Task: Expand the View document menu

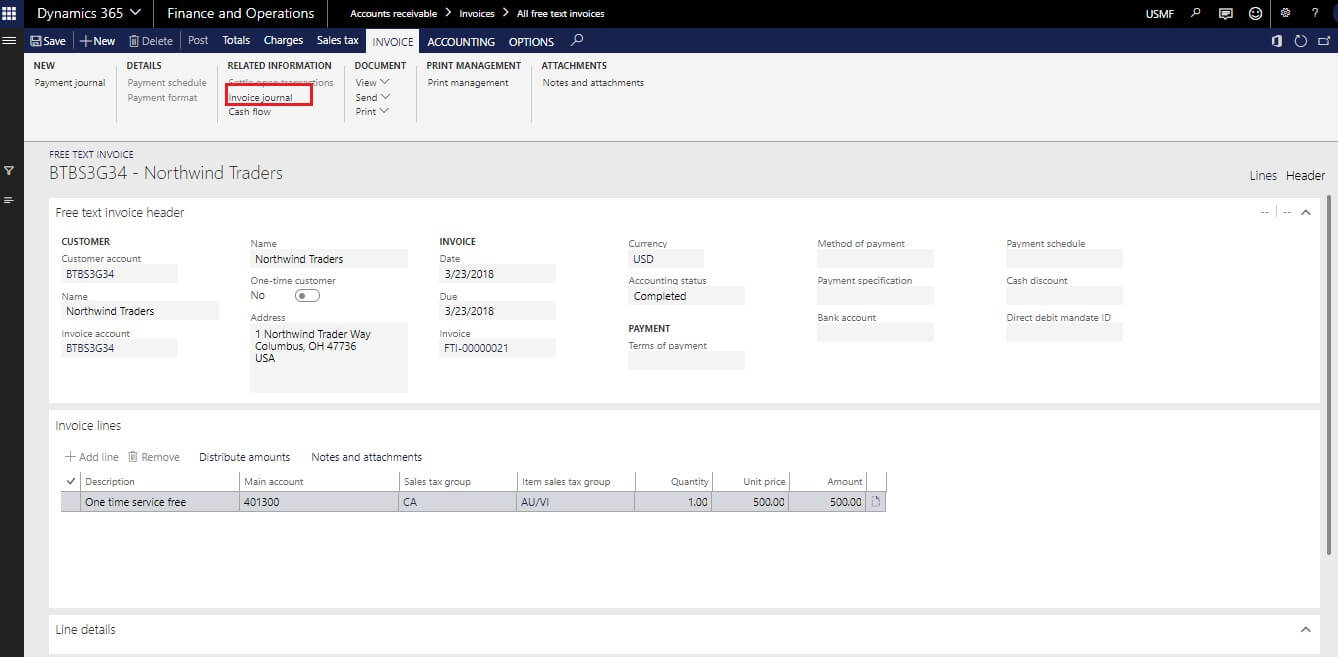Action: coord(372,83)
